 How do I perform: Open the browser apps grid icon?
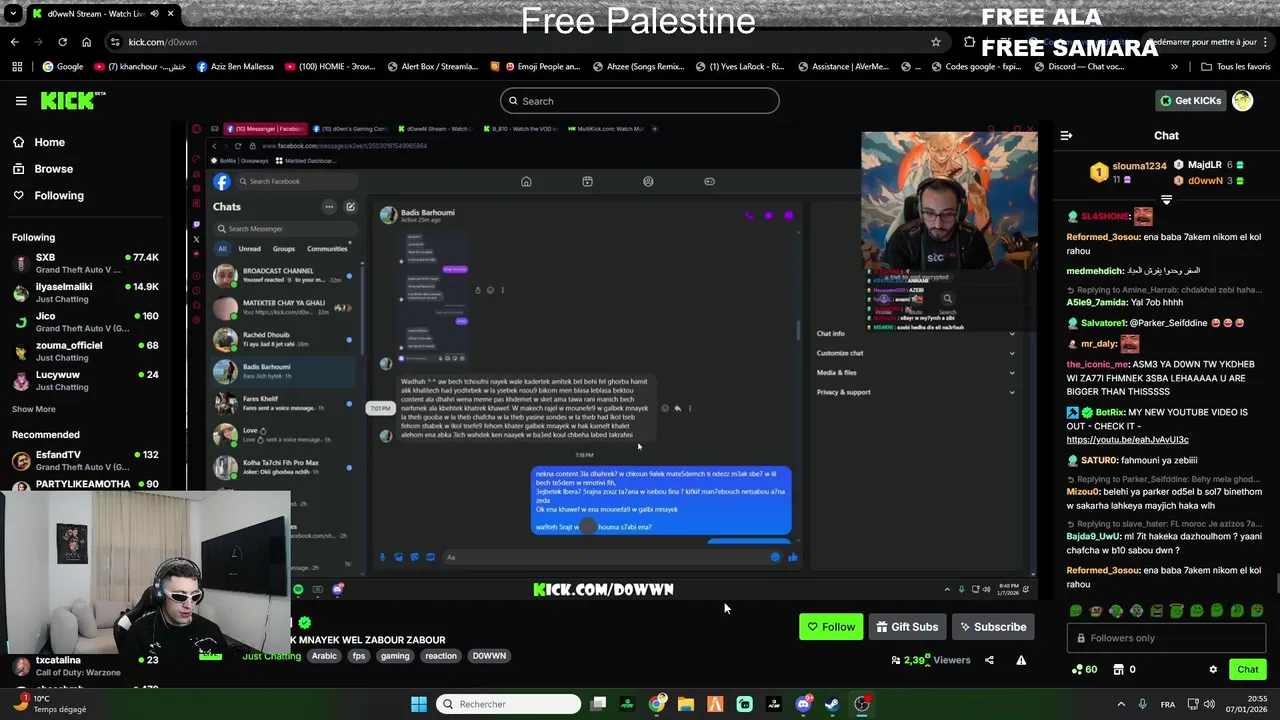pyautogui.click(x=17, y=67)
